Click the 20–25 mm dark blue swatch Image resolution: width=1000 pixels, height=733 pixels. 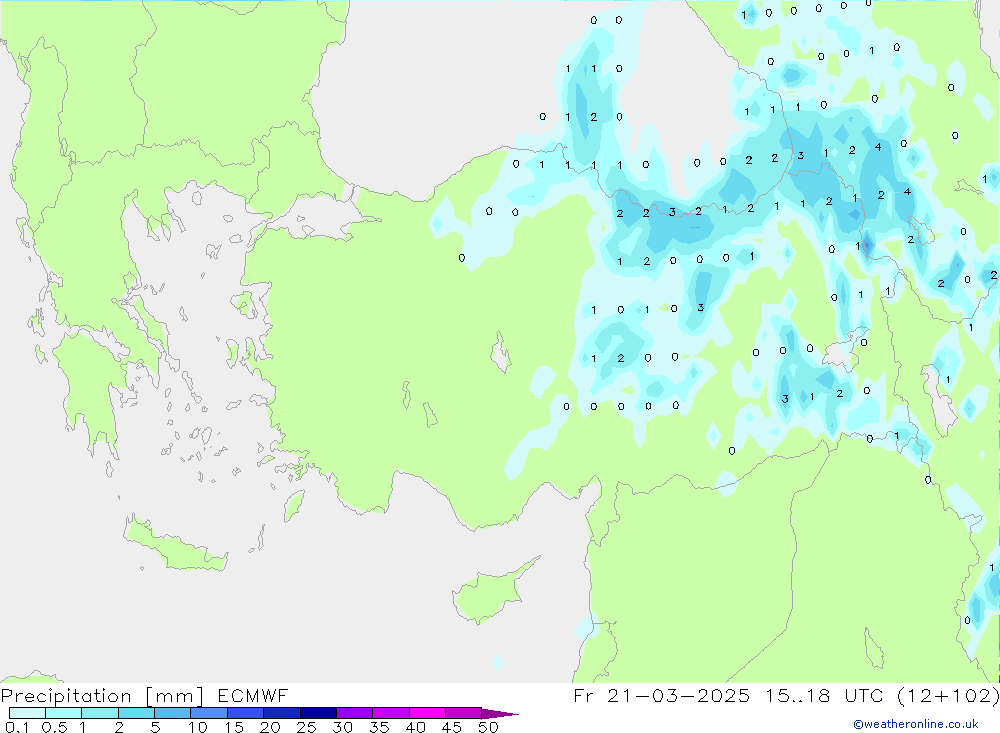(282, 713)
